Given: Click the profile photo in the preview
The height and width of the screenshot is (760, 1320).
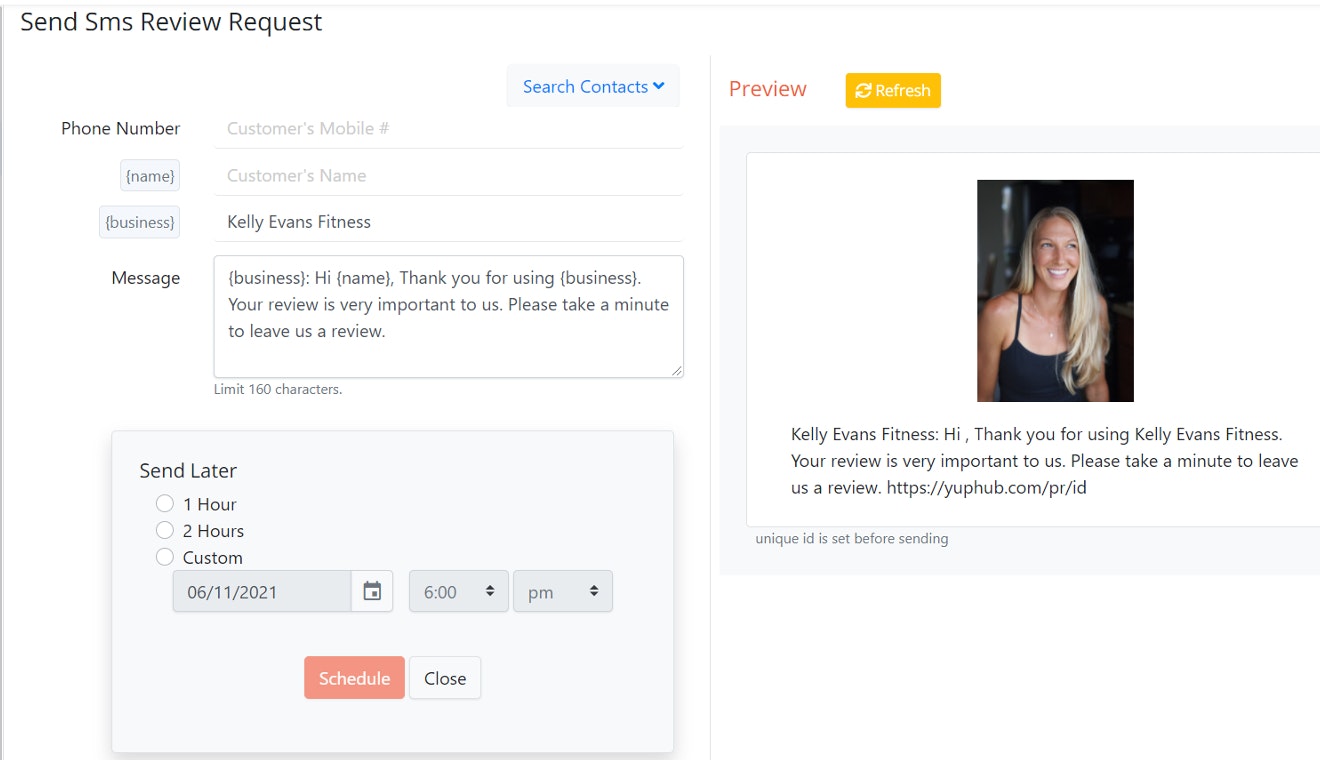Looking at the screenshot, I should [x=1055, y=291].
